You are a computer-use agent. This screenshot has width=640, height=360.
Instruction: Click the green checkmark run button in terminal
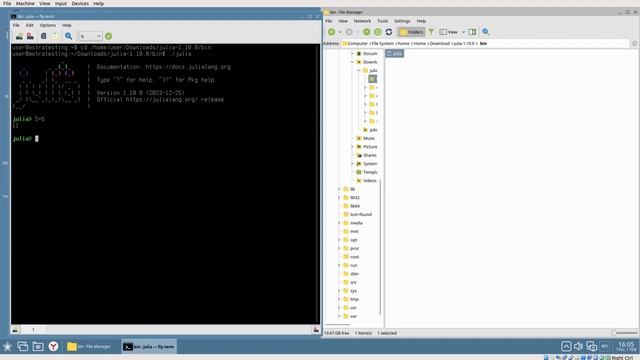[109, 36]
